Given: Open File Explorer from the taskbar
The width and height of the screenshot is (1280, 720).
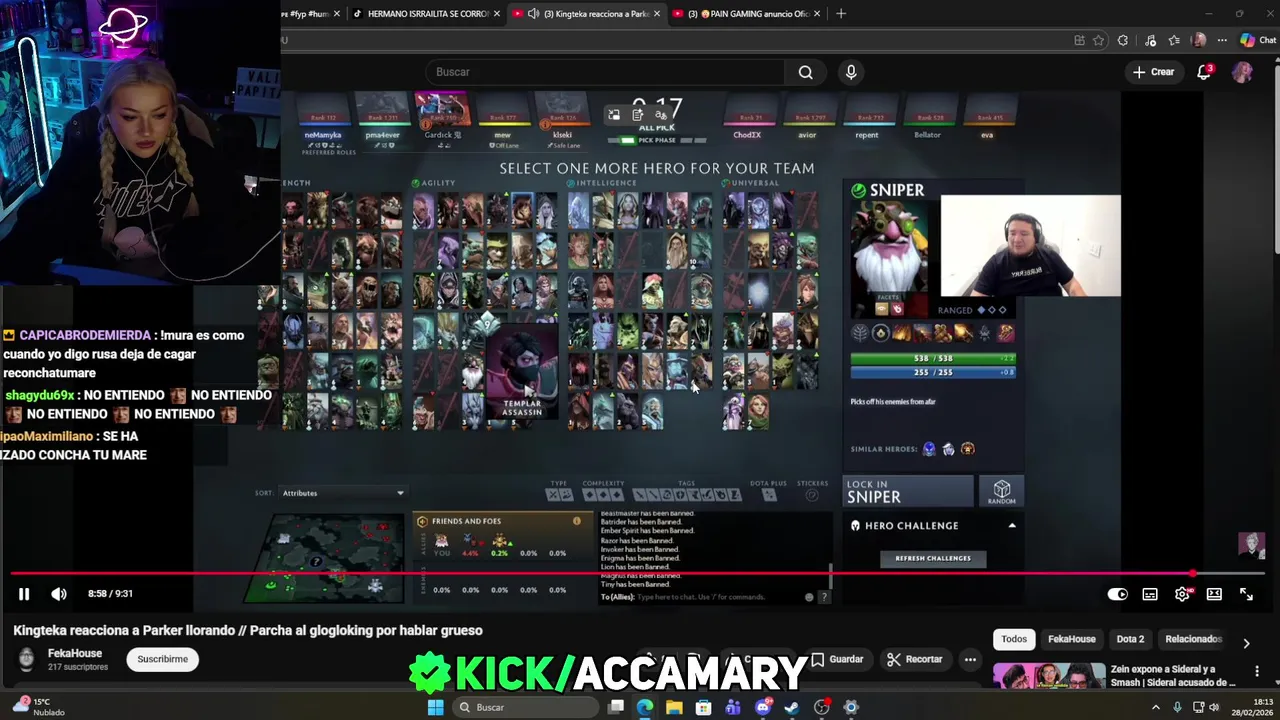Looking at the screenshot, I should (674, 708).
